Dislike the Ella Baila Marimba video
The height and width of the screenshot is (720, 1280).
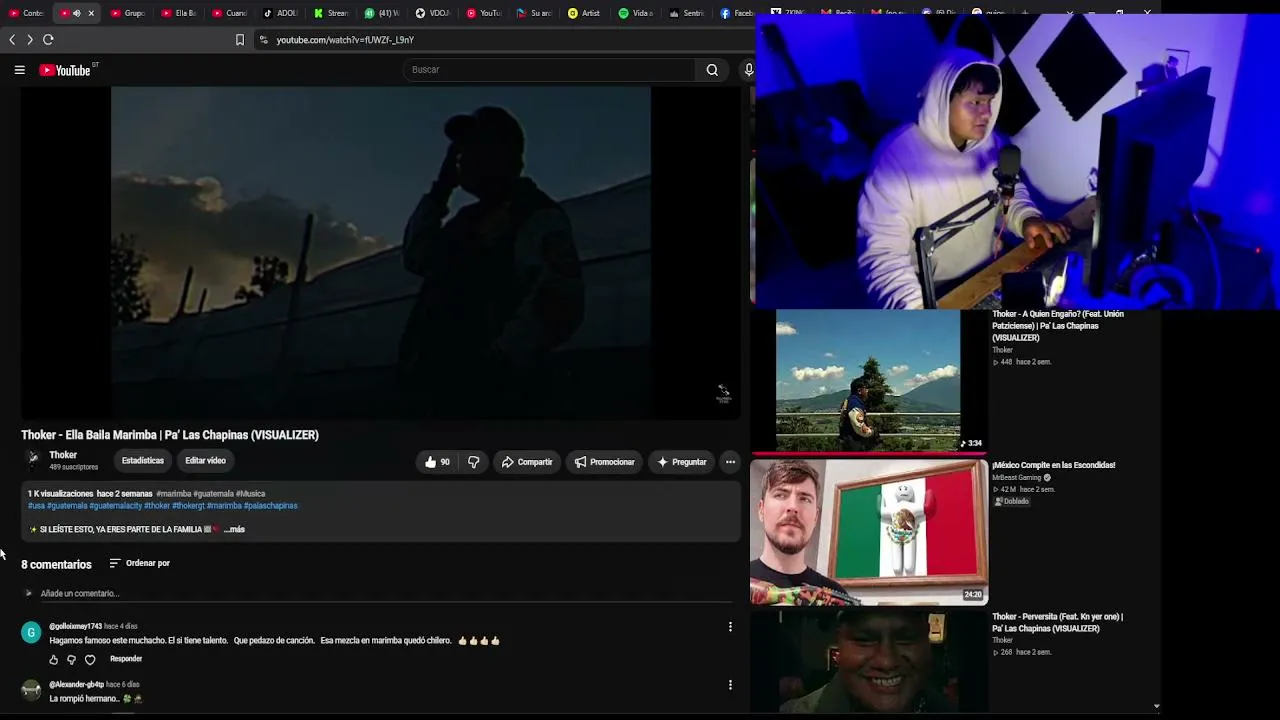[x=474, y=462]
